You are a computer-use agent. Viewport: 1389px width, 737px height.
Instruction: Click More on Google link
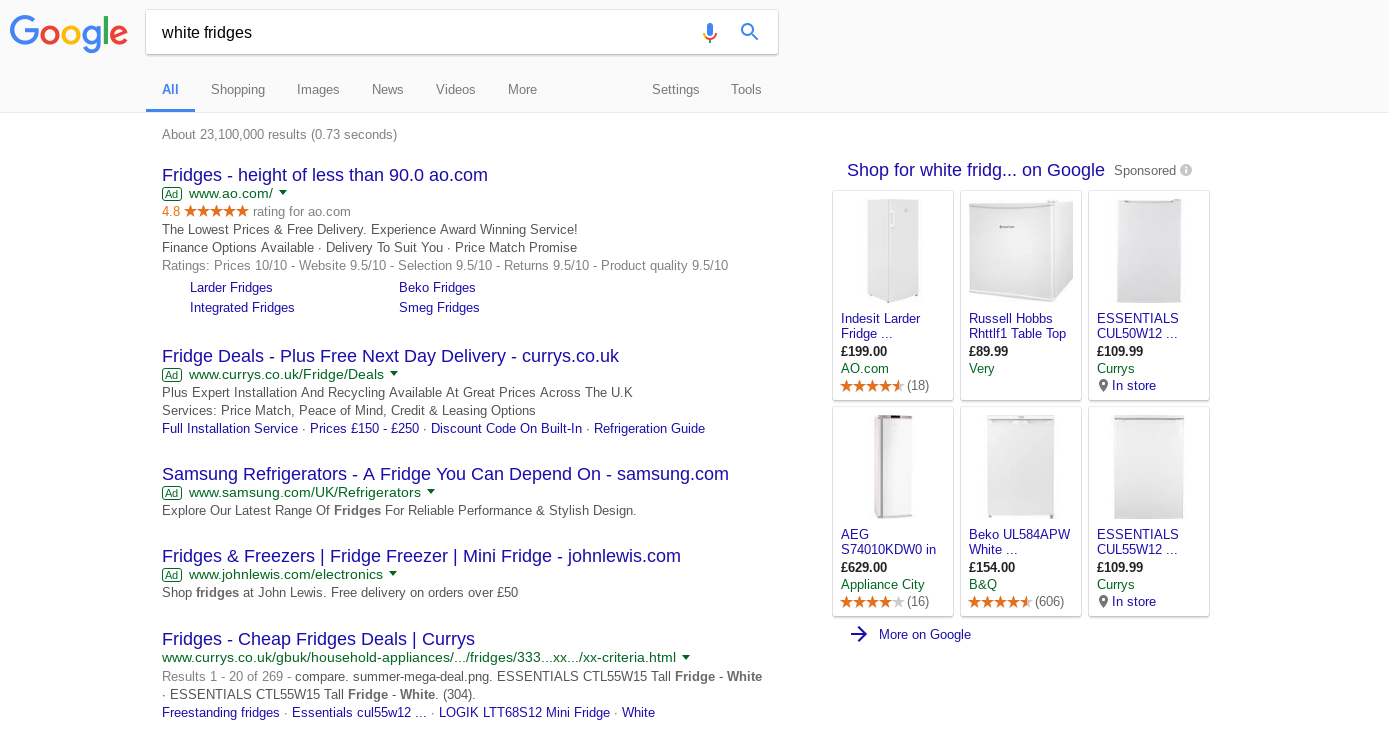coord(925,634)
